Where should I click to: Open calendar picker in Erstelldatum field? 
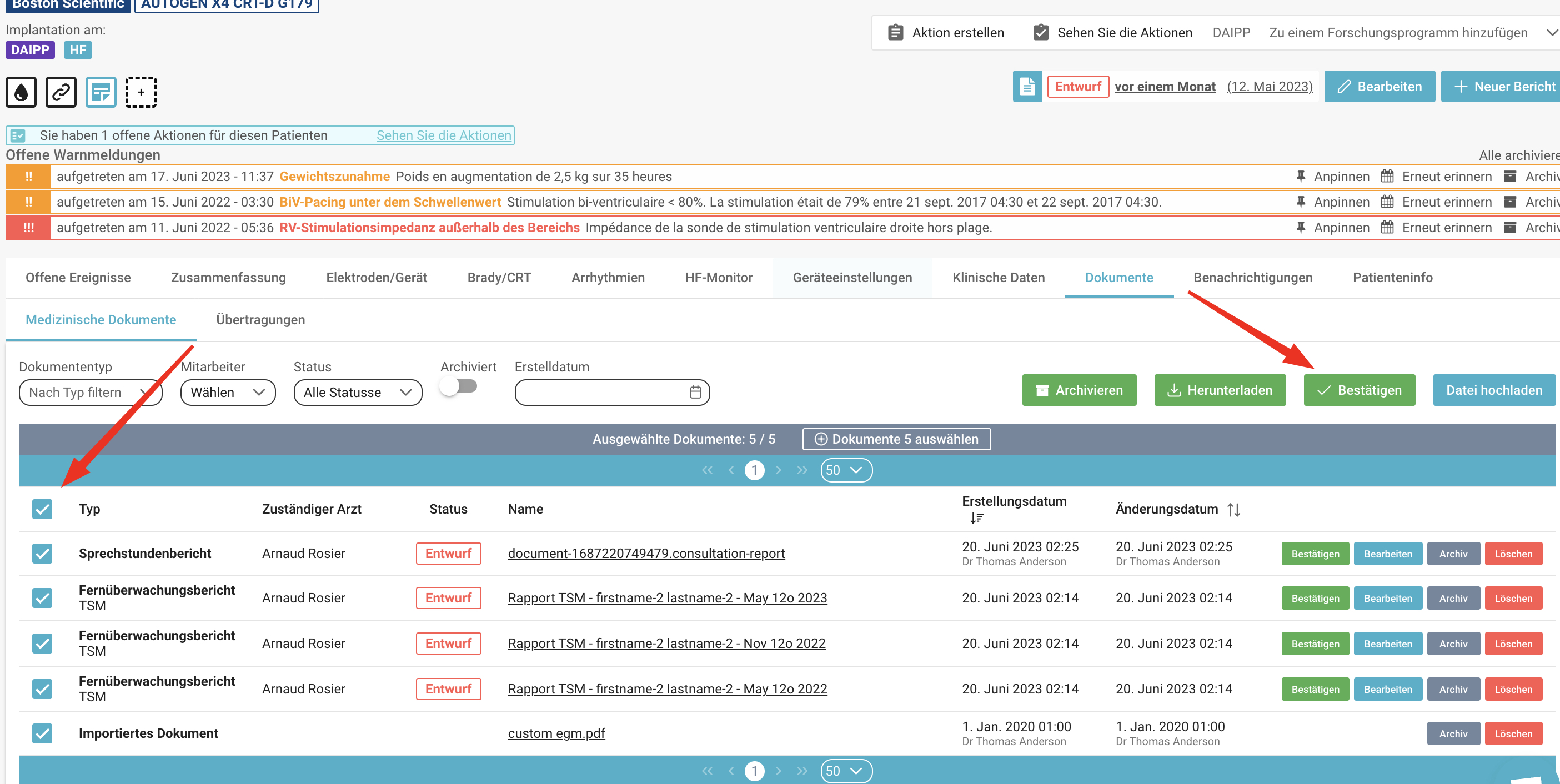[695, 393]
